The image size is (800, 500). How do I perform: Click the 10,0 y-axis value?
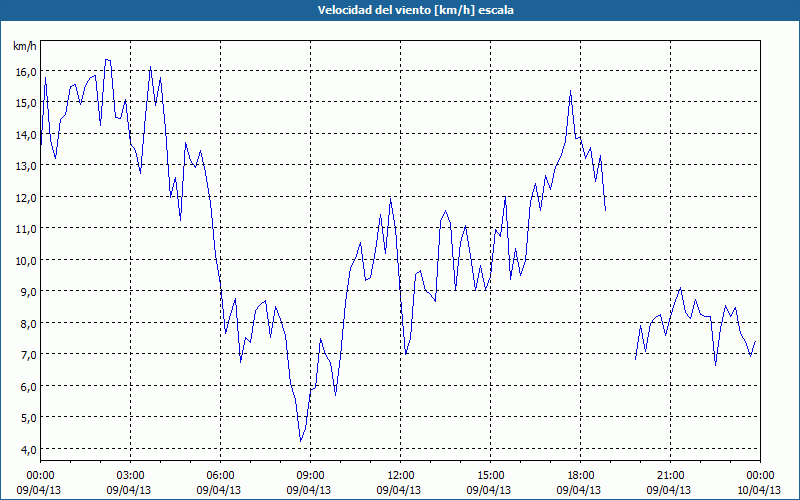tap(26, 261)
